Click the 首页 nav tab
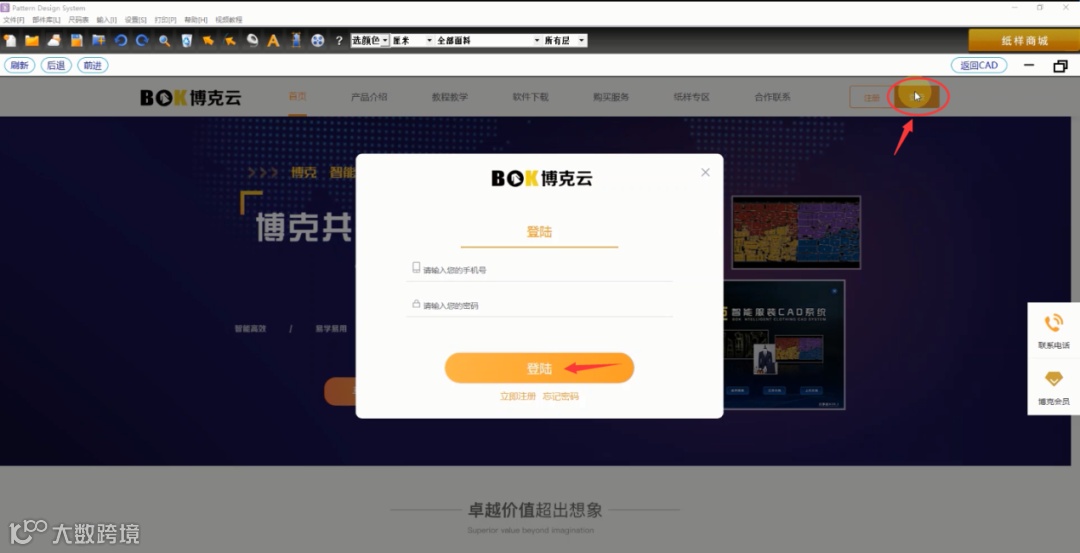1080x553 pixels. [x=298, y=97]
